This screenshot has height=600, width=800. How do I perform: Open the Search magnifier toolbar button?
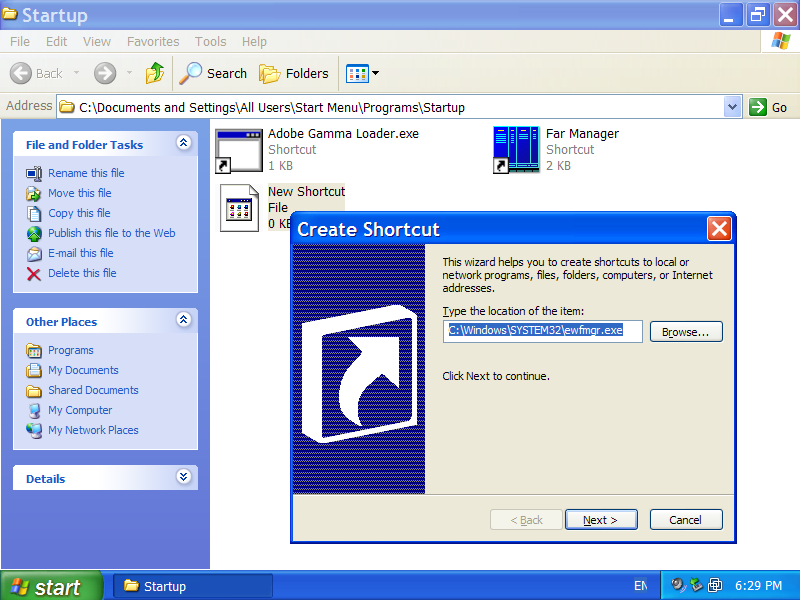point(213,73)
